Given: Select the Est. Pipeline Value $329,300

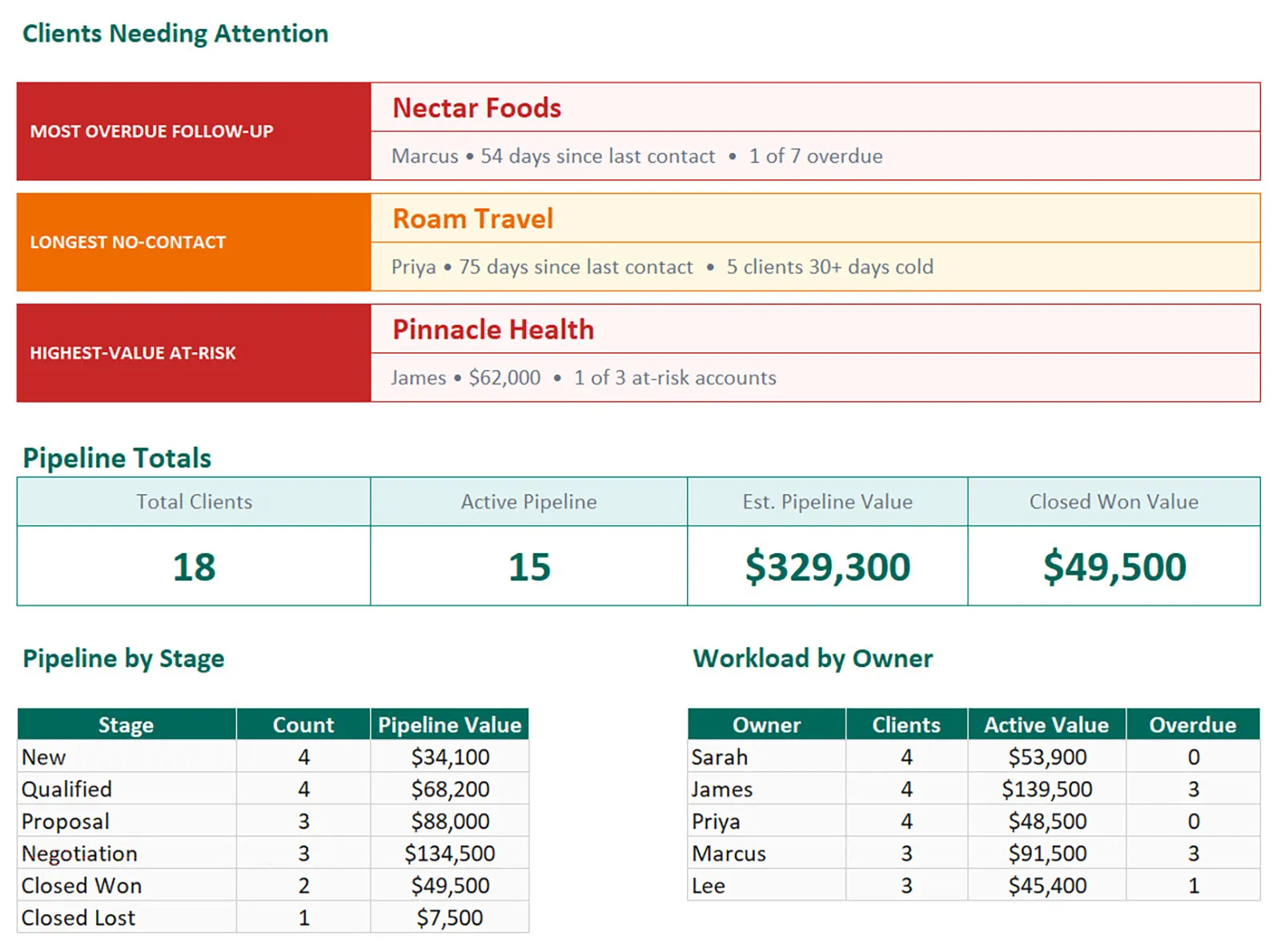Looking at the screenshot, I should [827, 566].
